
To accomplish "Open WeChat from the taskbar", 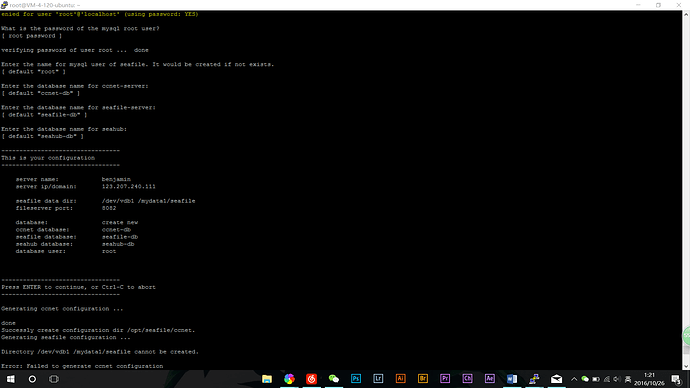I will pos(334,379).
